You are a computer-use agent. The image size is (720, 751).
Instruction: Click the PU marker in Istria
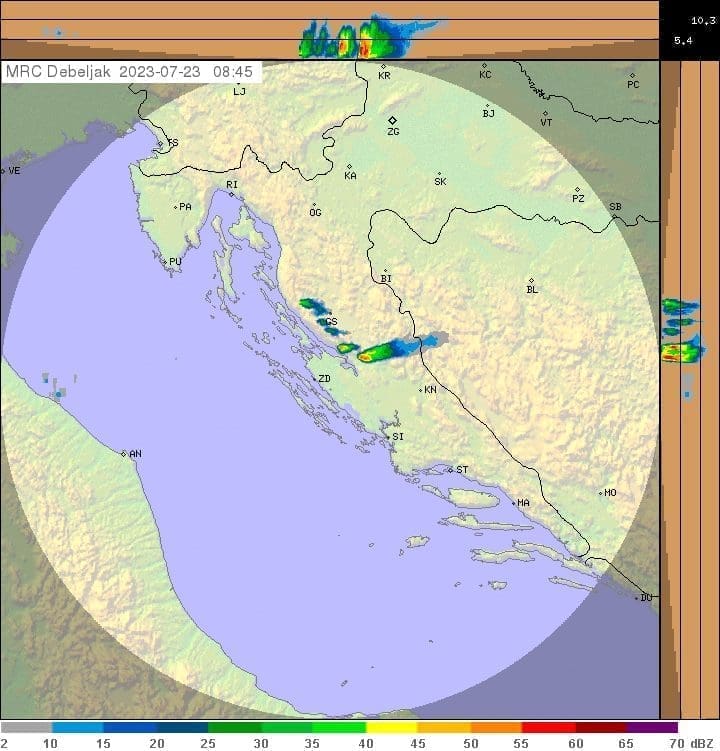[x=165, y=262]
